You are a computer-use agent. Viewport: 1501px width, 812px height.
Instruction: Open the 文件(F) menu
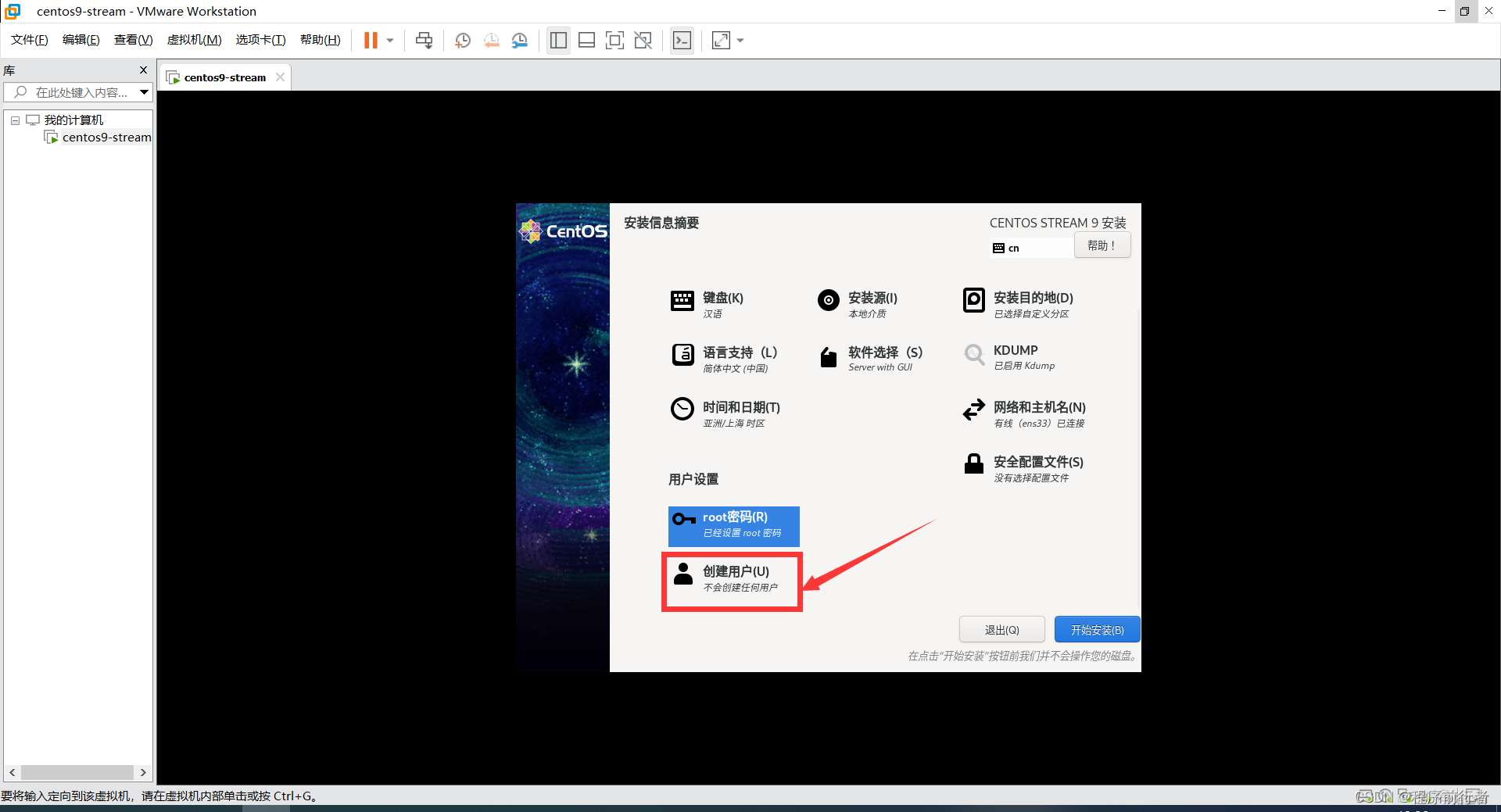coord(30,40)
